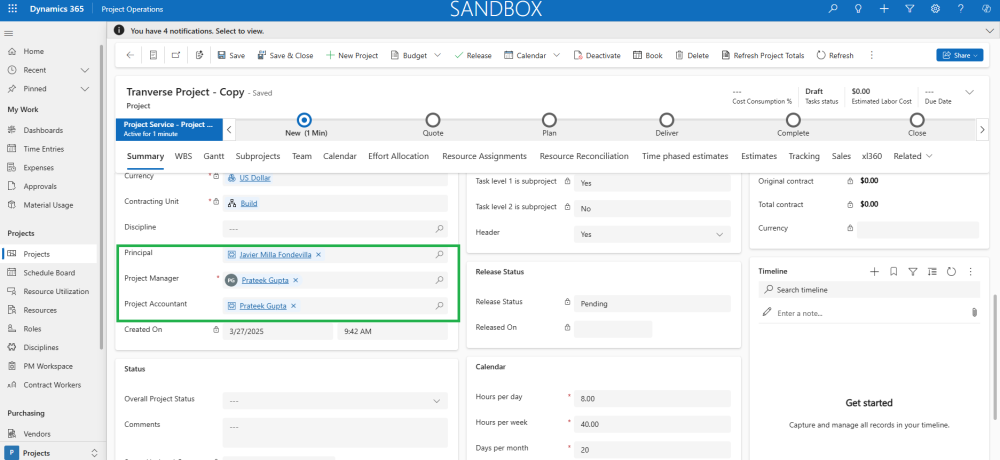Open the Settings gear icon
This screenshot has height=460, width=1000.
click(x=936, y=9)
